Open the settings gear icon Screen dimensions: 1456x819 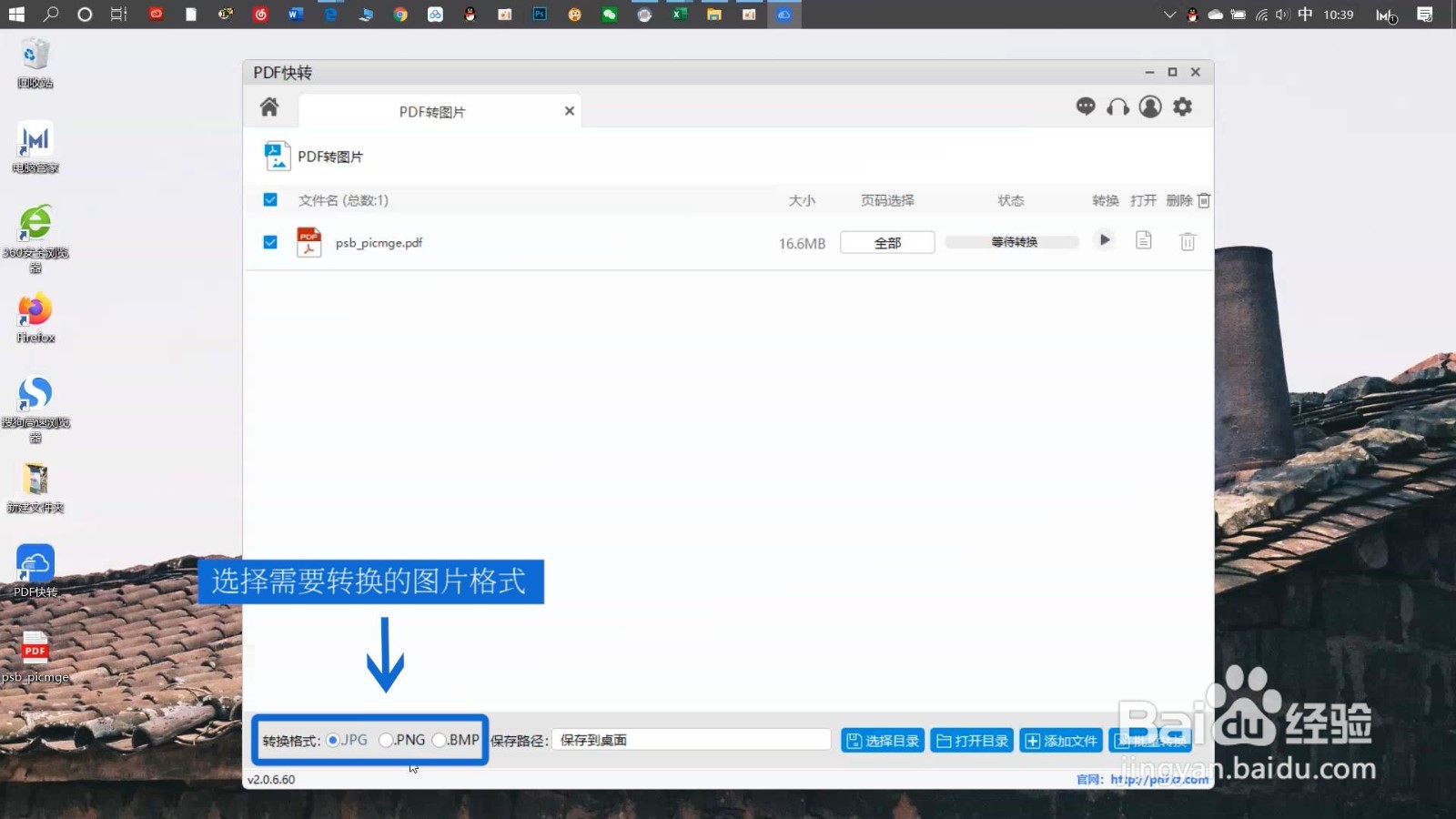coord(1182,106)
